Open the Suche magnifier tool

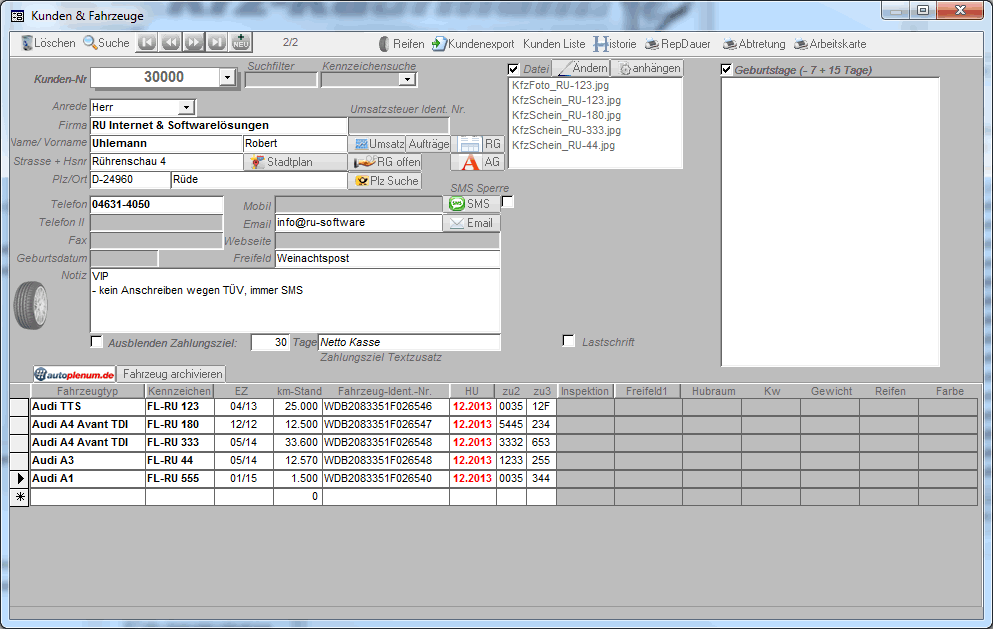click(x=90, y=43)
